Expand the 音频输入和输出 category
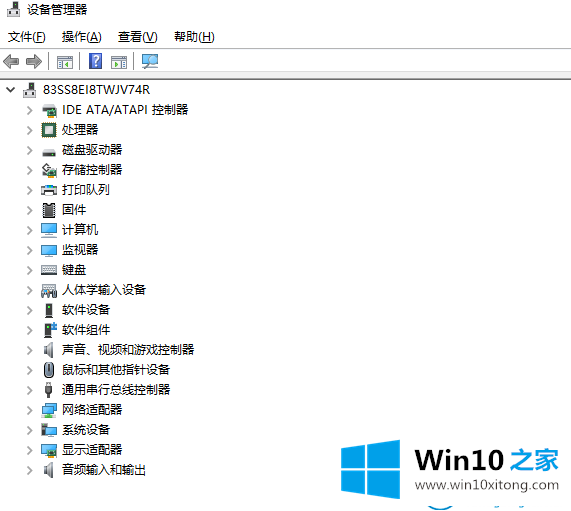The image size is (571, 511). (30, 471)
